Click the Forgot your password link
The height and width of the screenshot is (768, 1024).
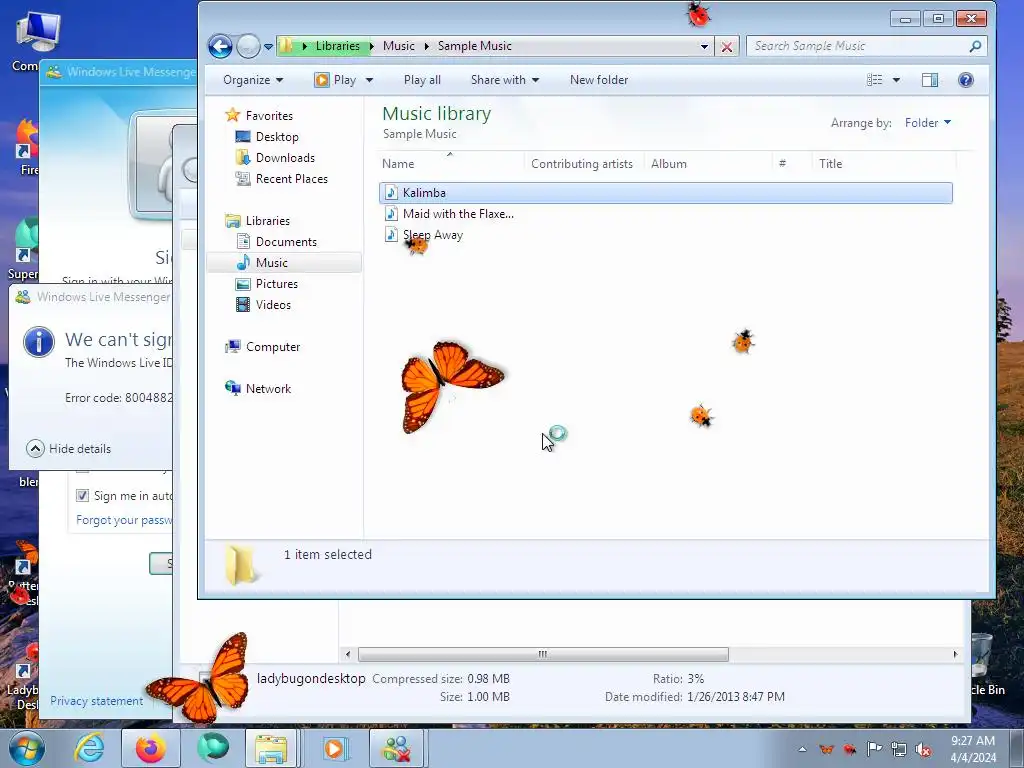123,520
